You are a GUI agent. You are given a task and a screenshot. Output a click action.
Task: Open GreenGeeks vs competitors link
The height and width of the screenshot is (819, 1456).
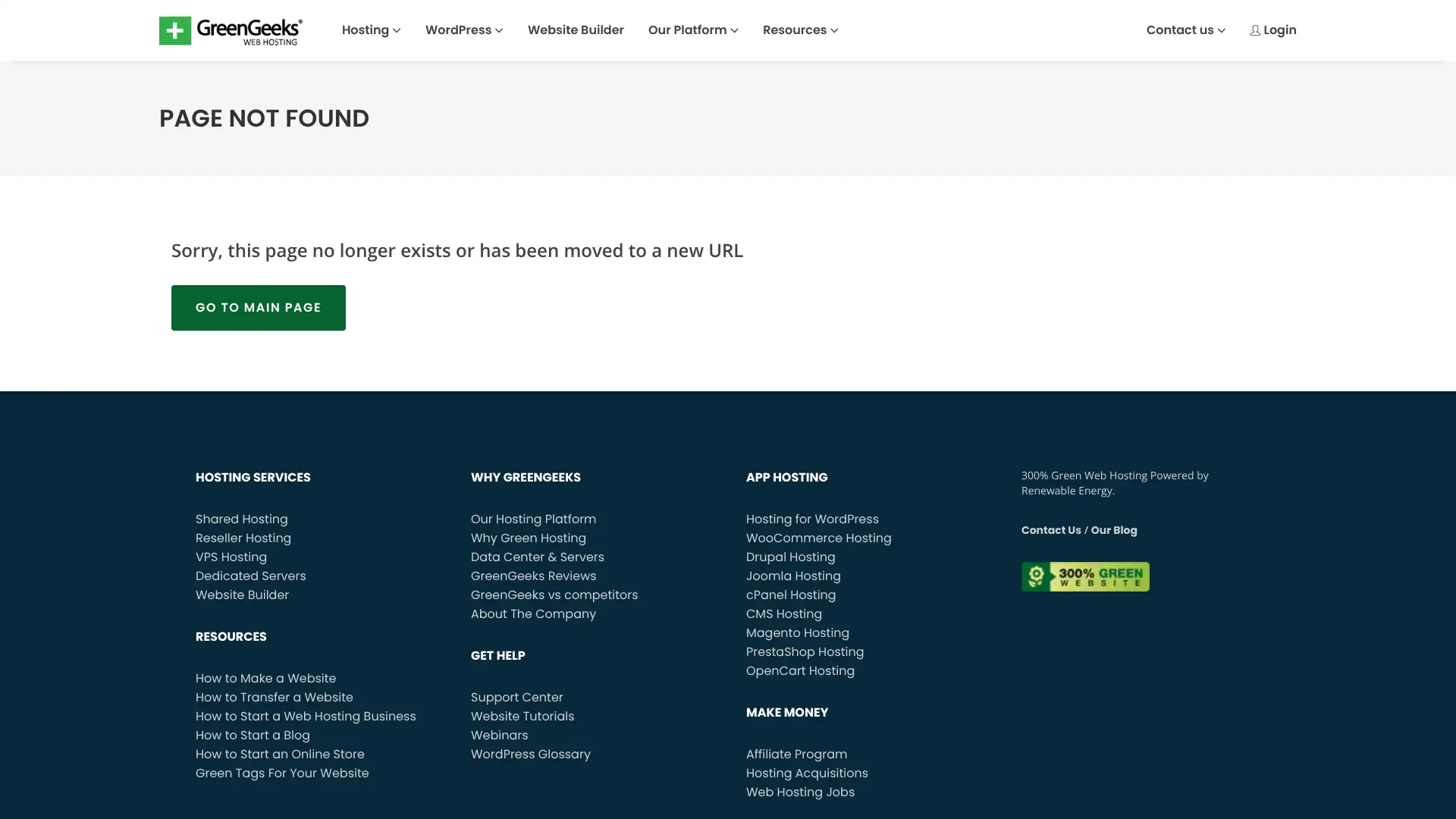tap(554, 595)
